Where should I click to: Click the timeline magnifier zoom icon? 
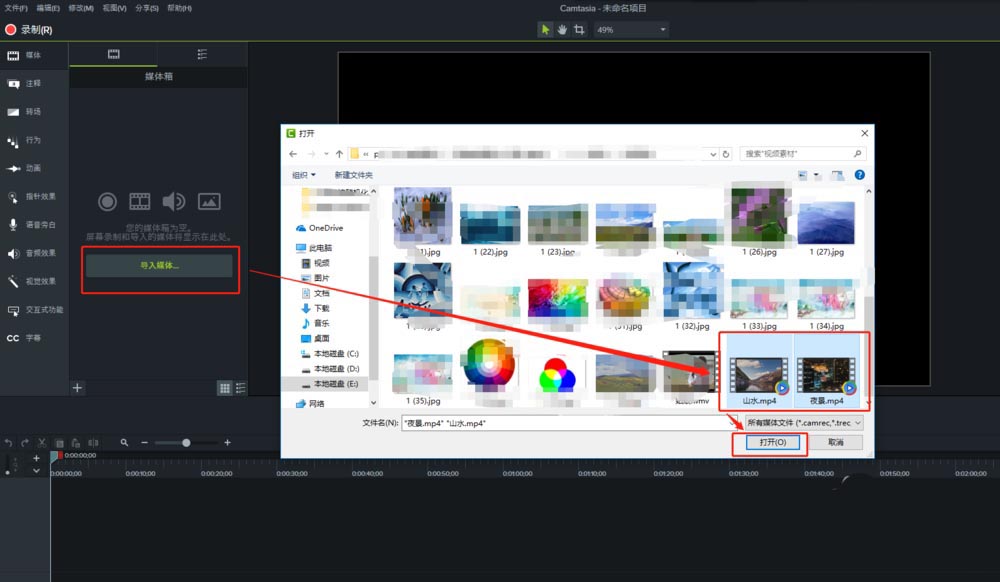(x=124, y=442)
